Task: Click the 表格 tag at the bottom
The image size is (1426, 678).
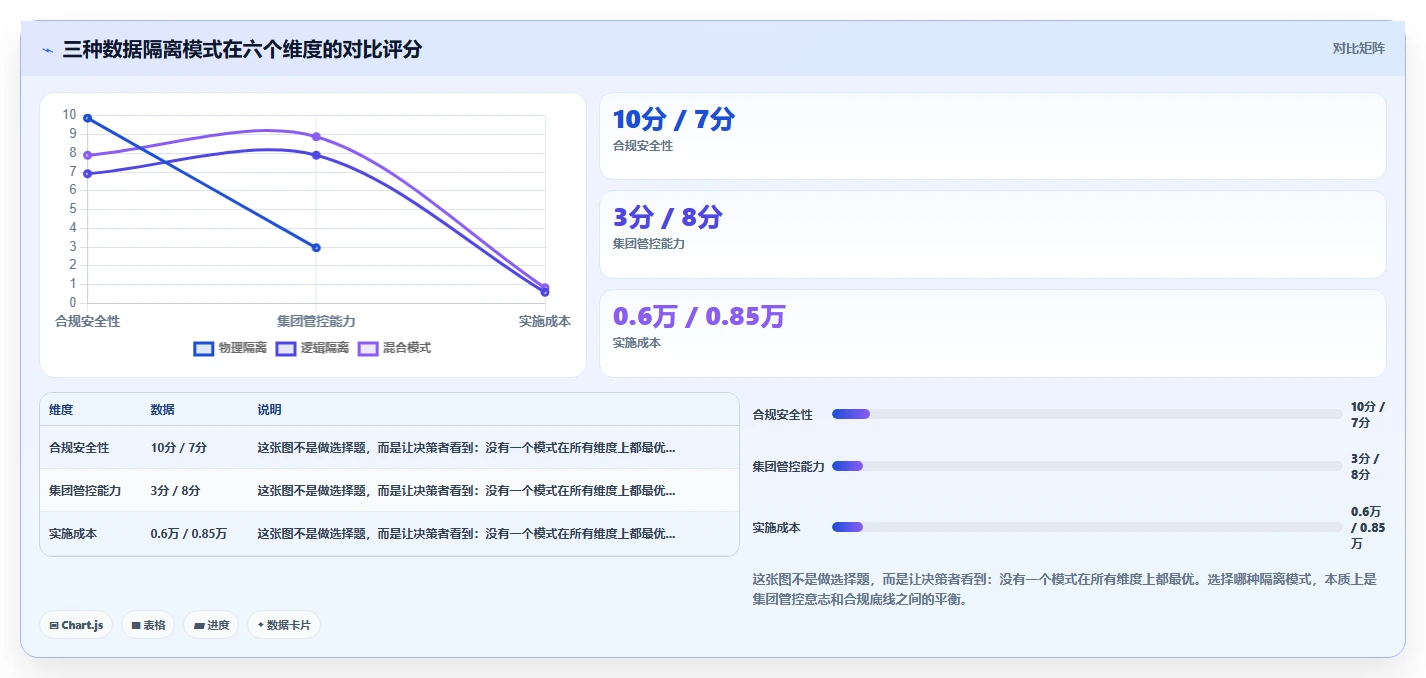Action: [148, 625]
